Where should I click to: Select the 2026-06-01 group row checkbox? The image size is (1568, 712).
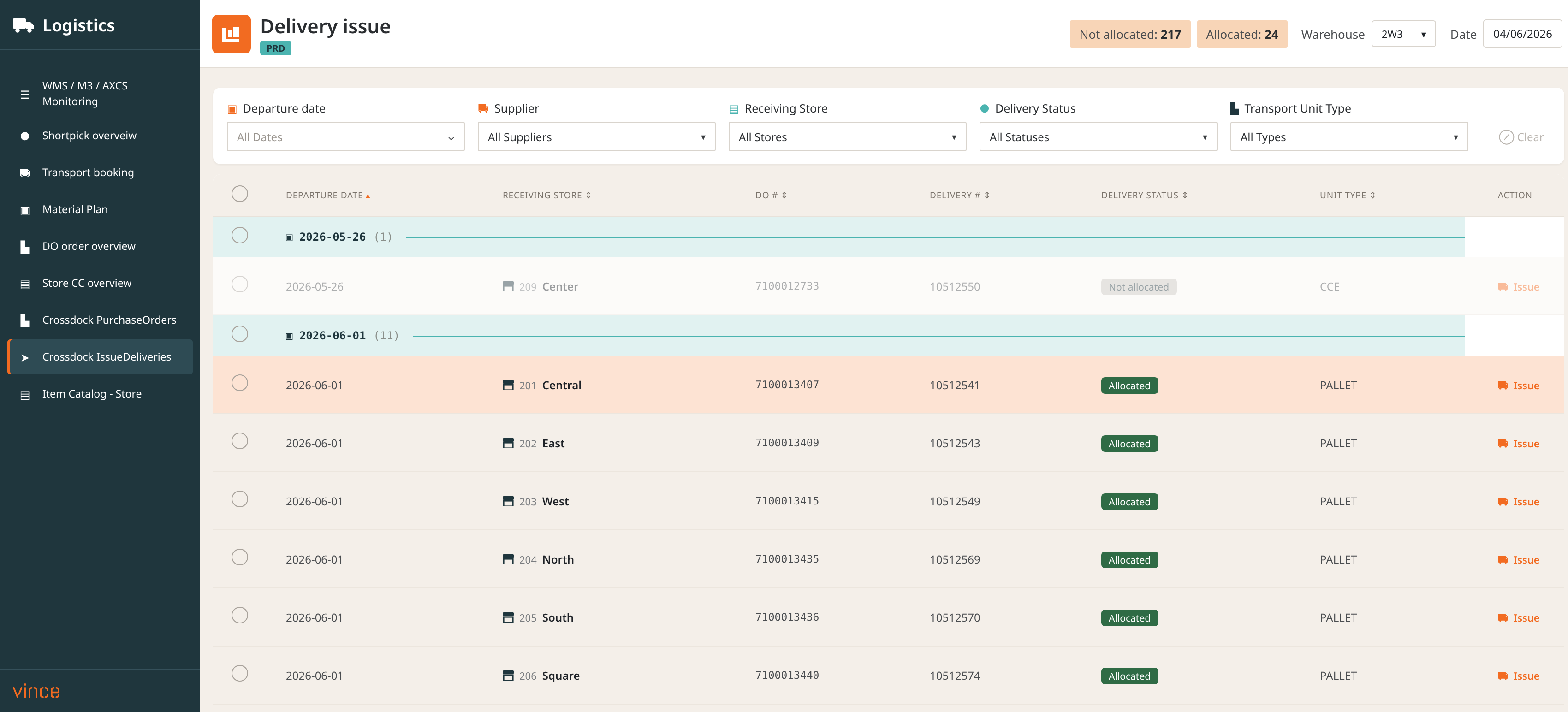pyautogui.click(x=240, y=333)
